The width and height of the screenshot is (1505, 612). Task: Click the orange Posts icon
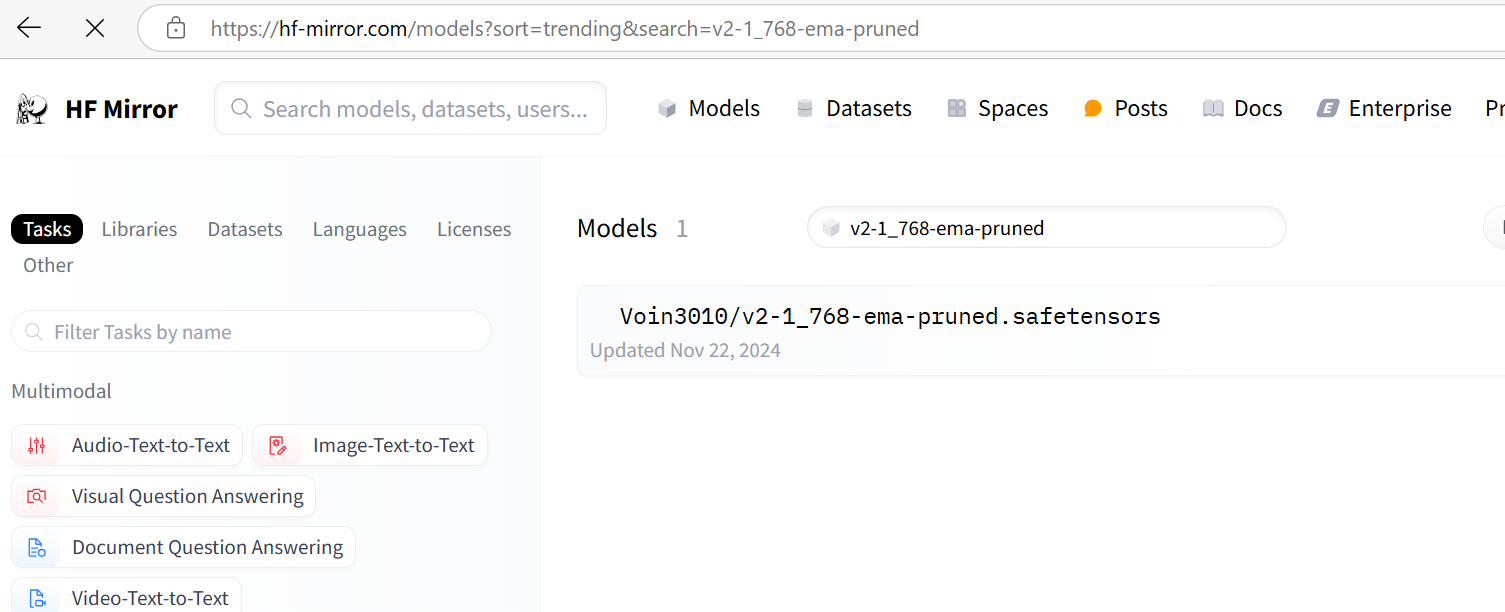pyautogui.click(x=1093, y=108)
